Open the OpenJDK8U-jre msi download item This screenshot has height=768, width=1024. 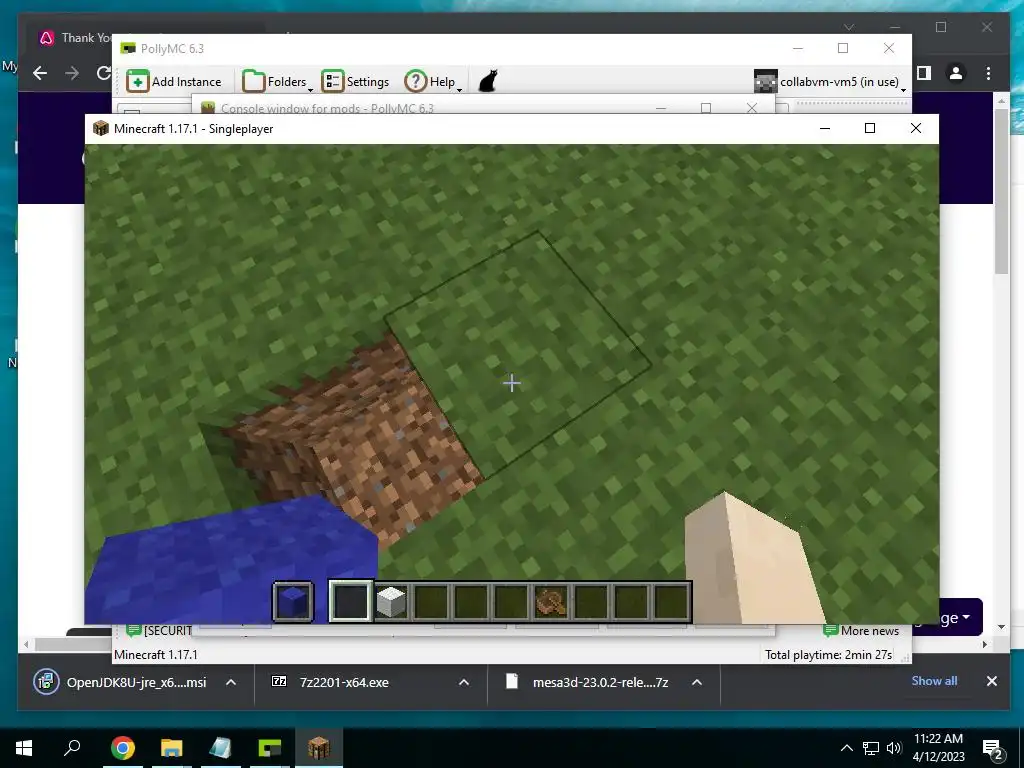coord(120,682)
